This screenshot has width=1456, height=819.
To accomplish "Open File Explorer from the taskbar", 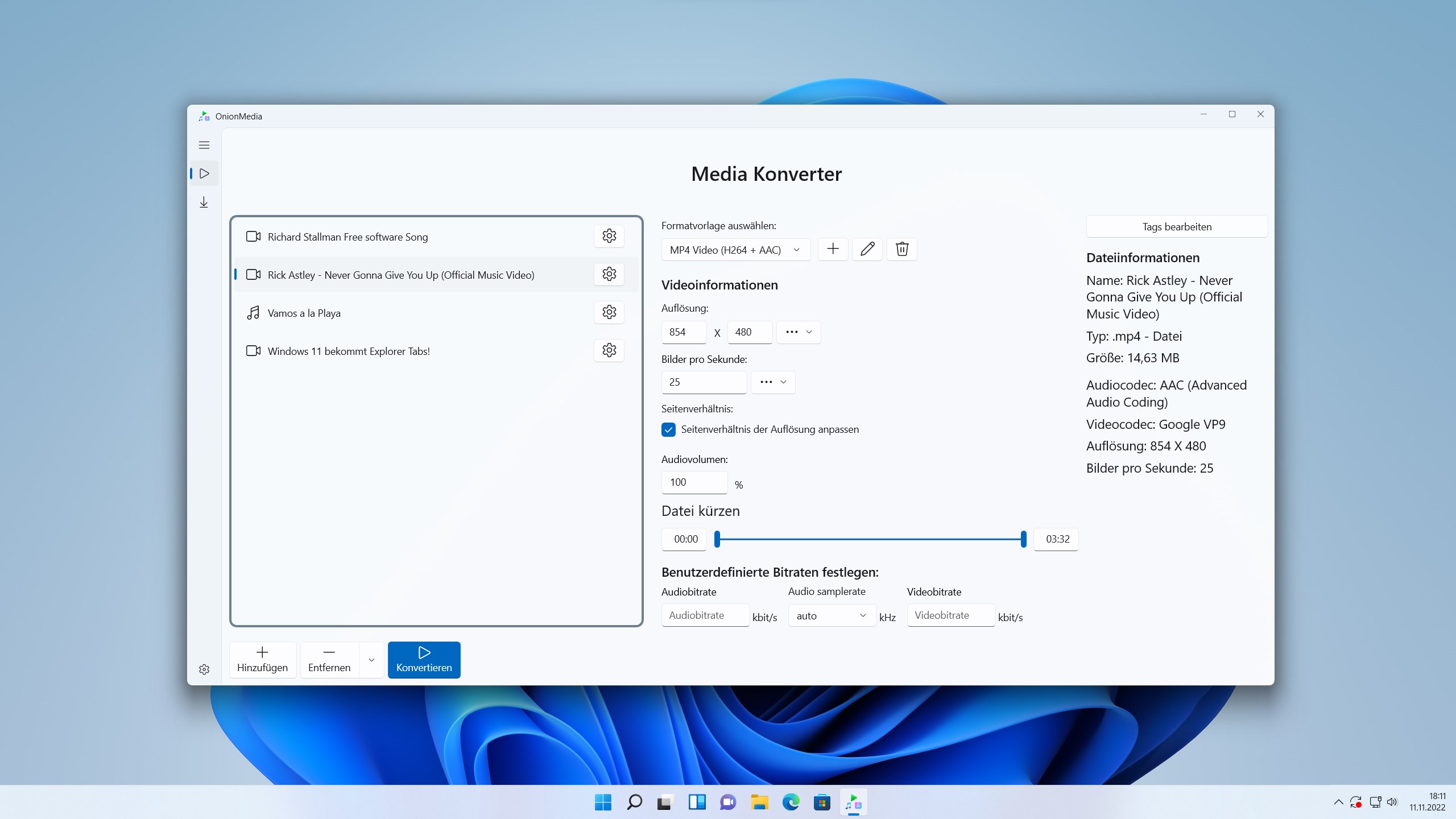I will click(x=759, y=803).
